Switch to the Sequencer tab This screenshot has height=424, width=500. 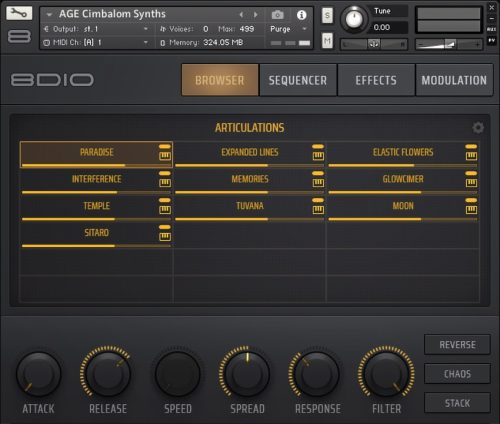pyautogui.click(x=298, y=80)
